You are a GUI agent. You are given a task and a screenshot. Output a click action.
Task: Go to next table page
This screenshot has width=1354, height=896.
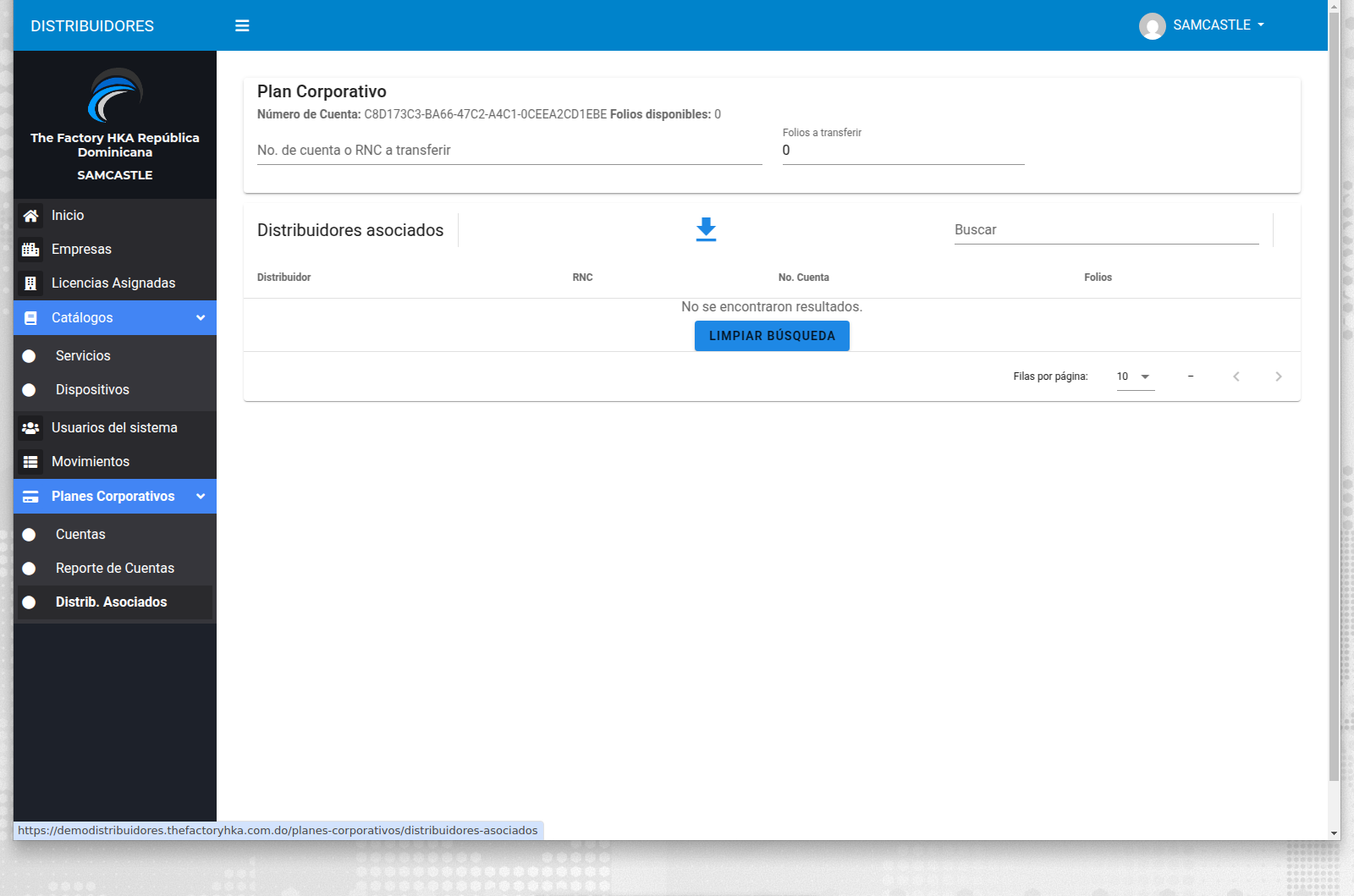click(x=1279, y=377)
